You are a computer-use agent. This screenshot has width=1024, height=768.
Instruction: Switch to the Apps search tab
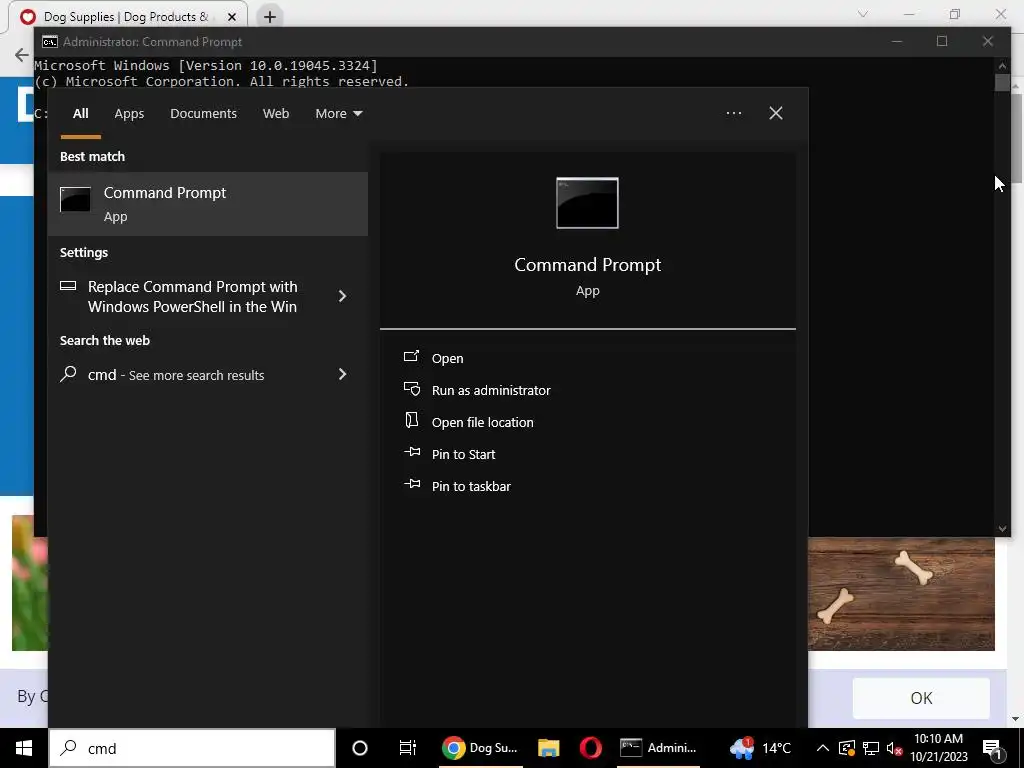pyautogui.click(x=129, y=114)
